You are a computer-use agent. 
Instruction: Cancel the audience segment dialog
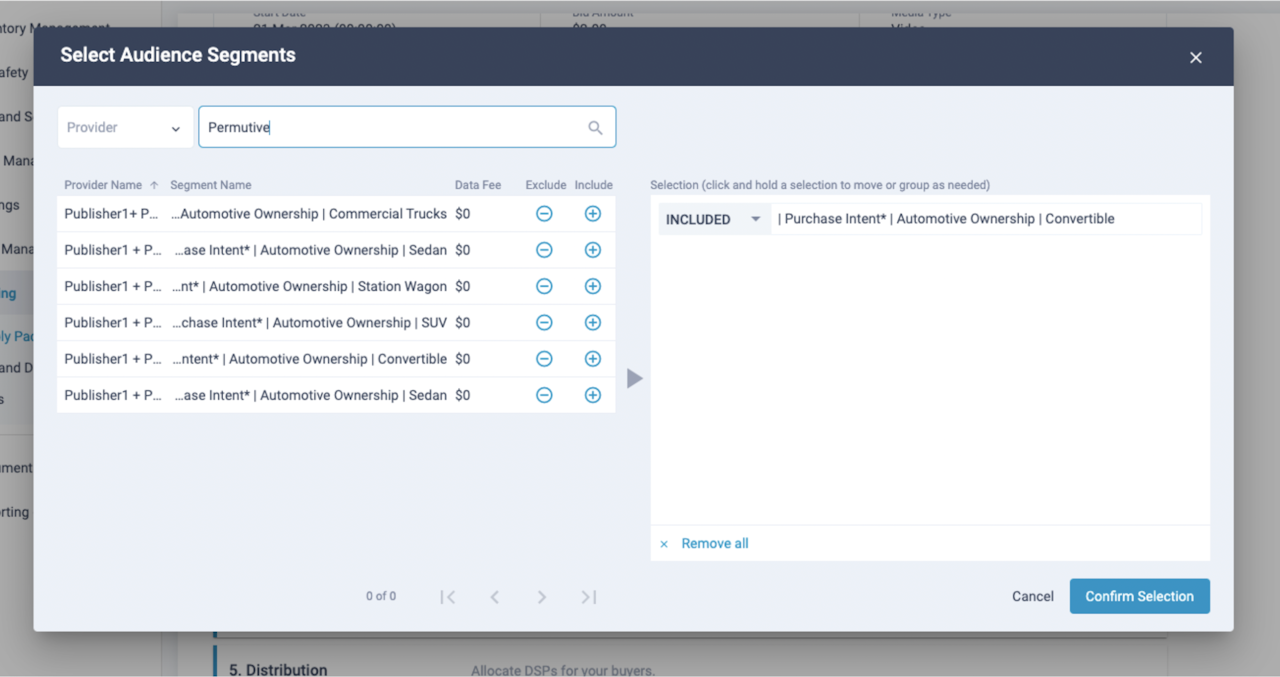pos(1032,596)
